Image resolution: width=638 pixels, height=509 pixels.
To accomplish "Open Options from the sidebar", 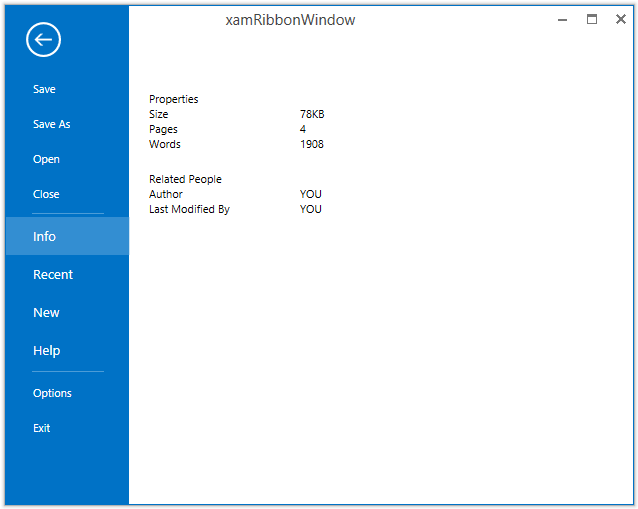I will pyautogui.click(x=53, y=393).
